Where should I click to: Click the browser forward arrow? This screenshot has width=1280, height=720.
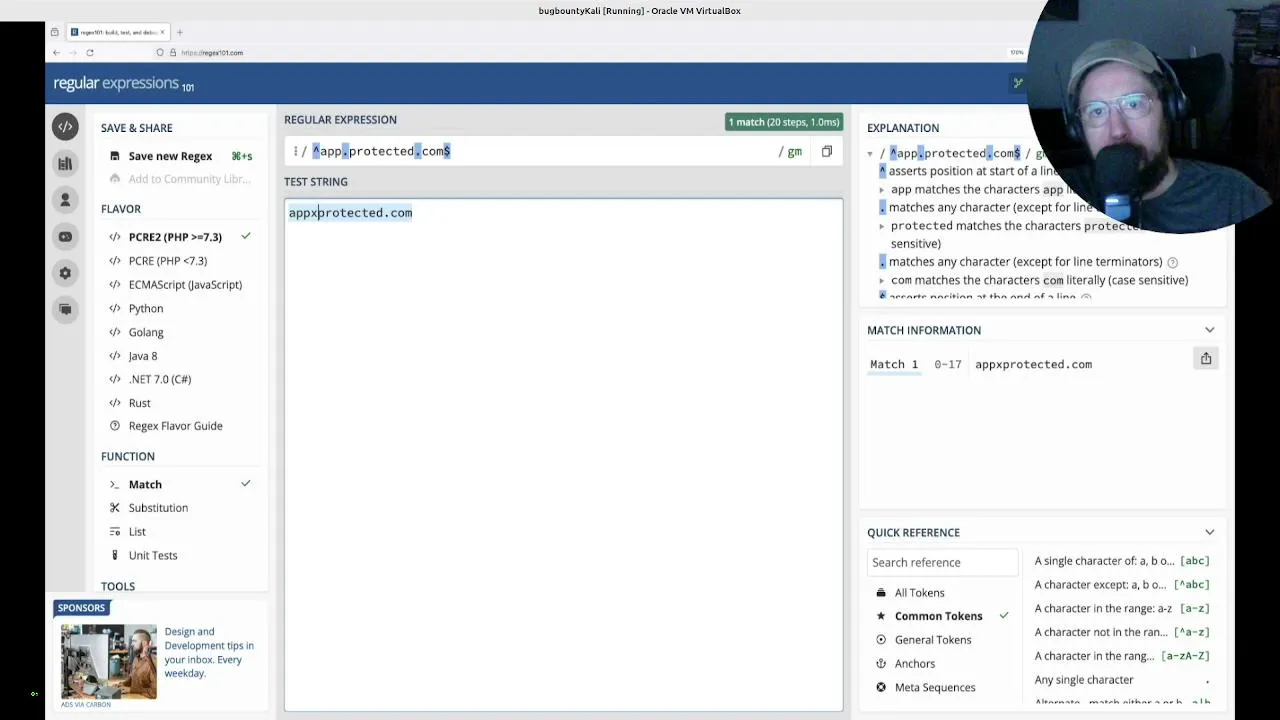tap(73, 52)
